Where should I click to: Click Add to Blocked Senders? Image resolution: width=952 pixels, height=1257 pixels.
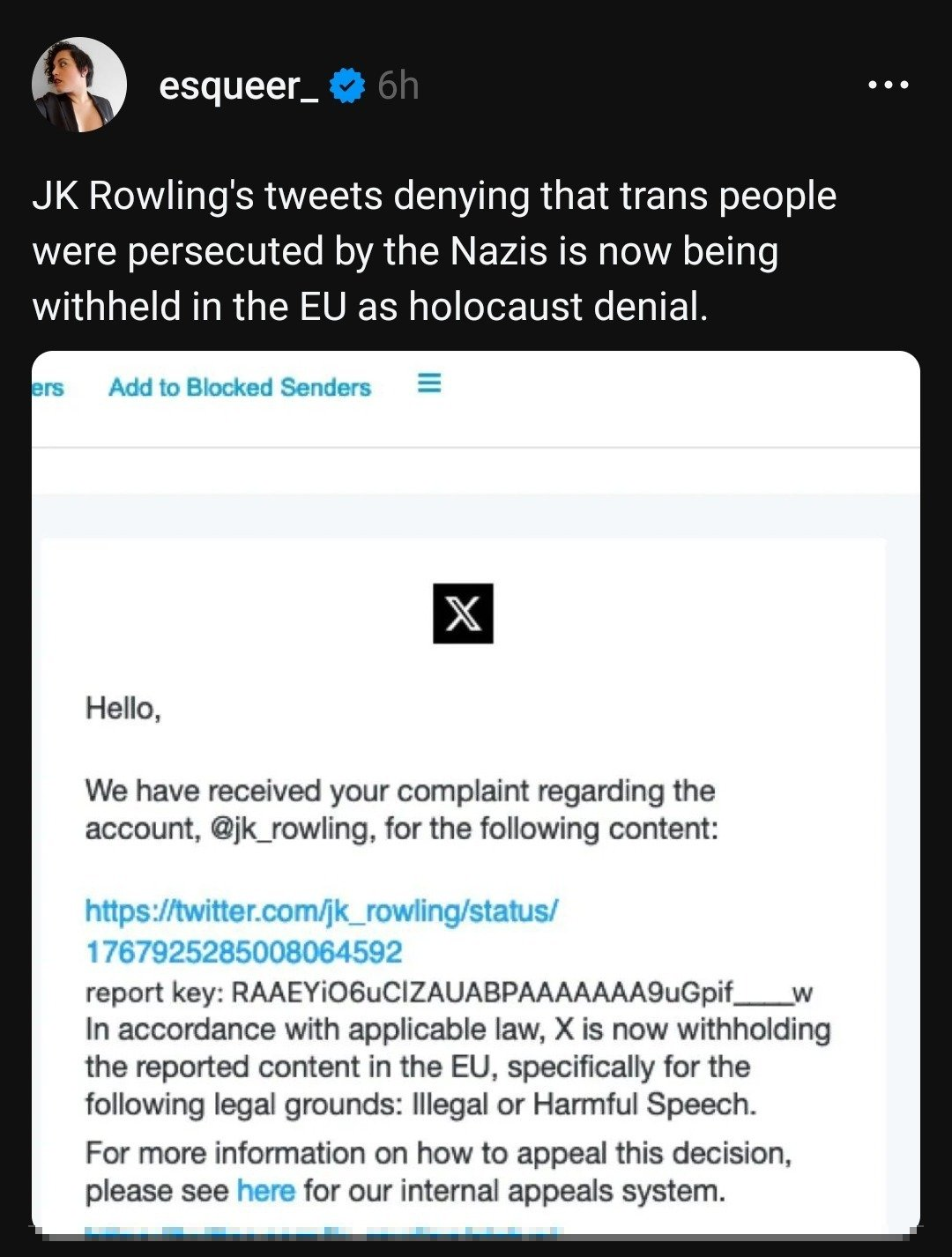[x=239, y=387]
